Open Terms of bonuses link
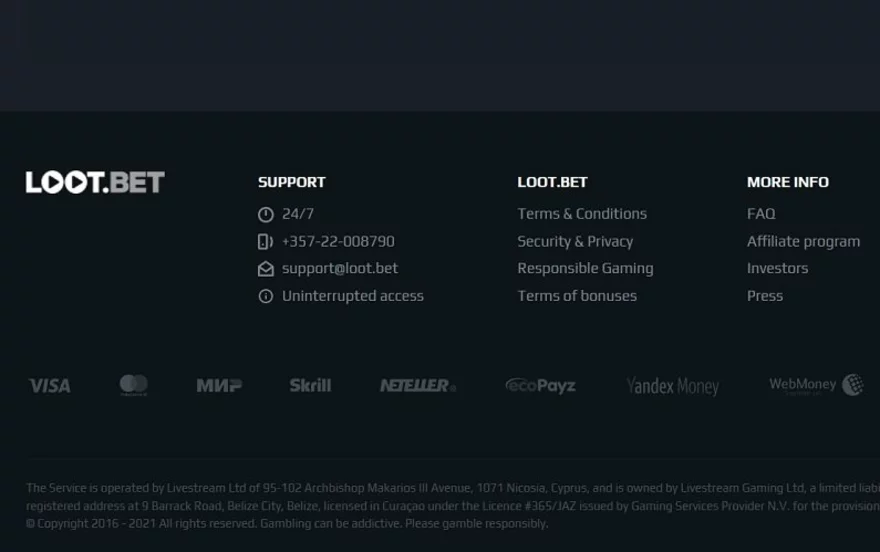880x552 pixels. [x=577, y=296]
